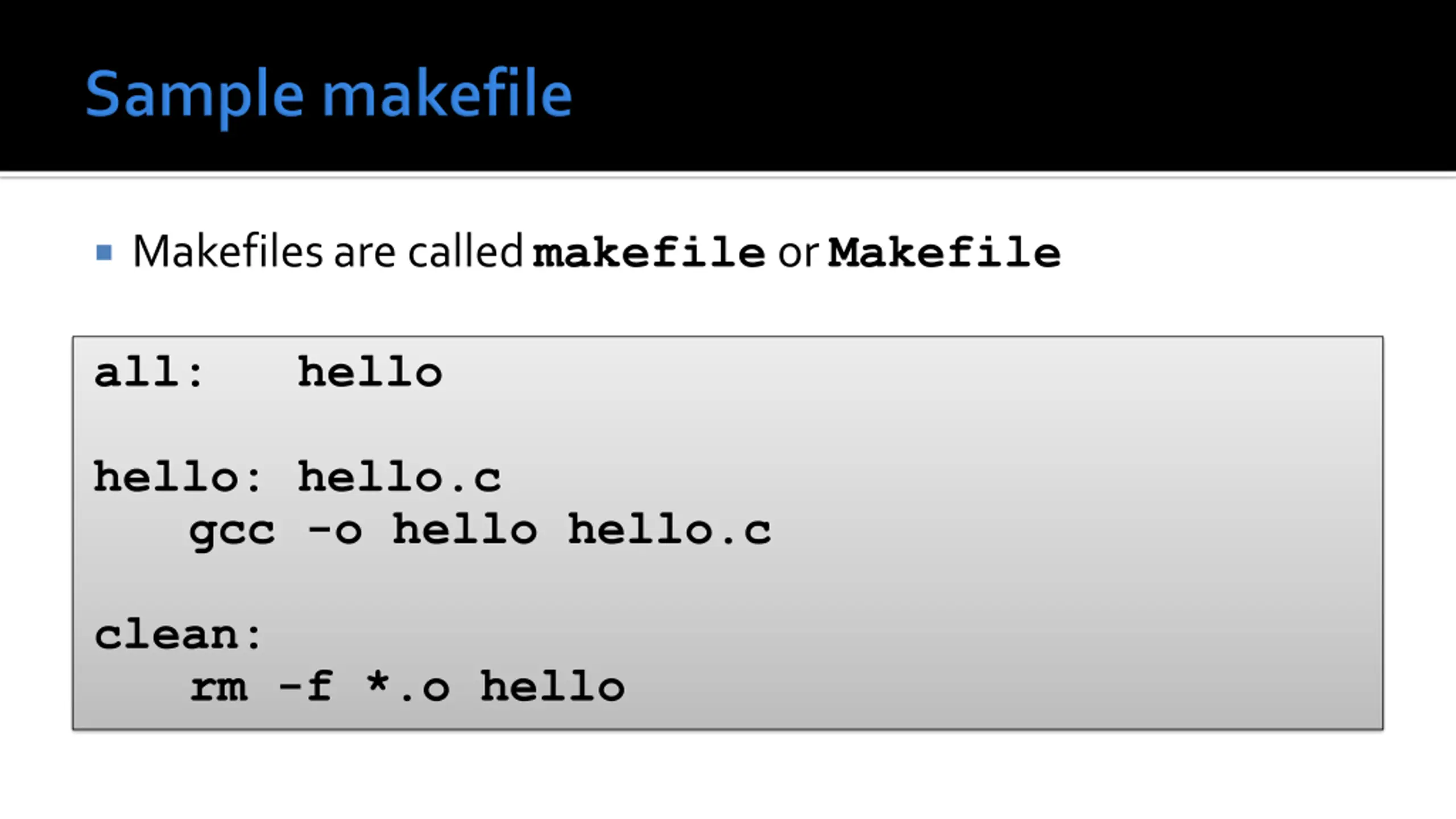Click the 'all:' target in code
Screen dimensions: 1456x819
pyautogui.click(x=149, y=372)
